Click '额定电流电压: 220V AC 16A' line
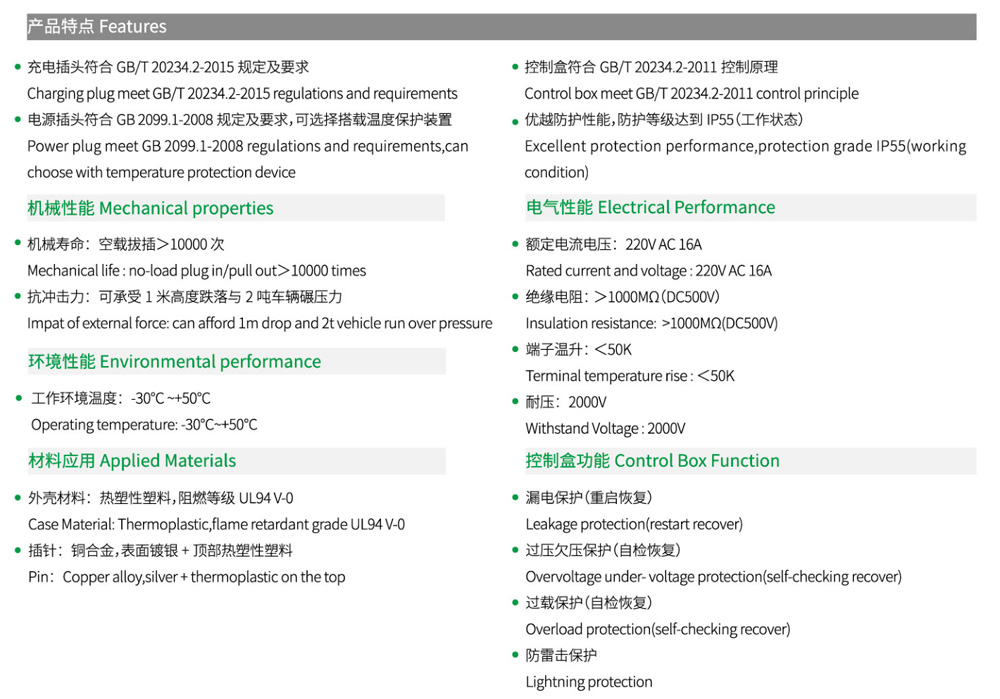Image resolution: width=1000 pixels, height=699 pixels. 614,244
